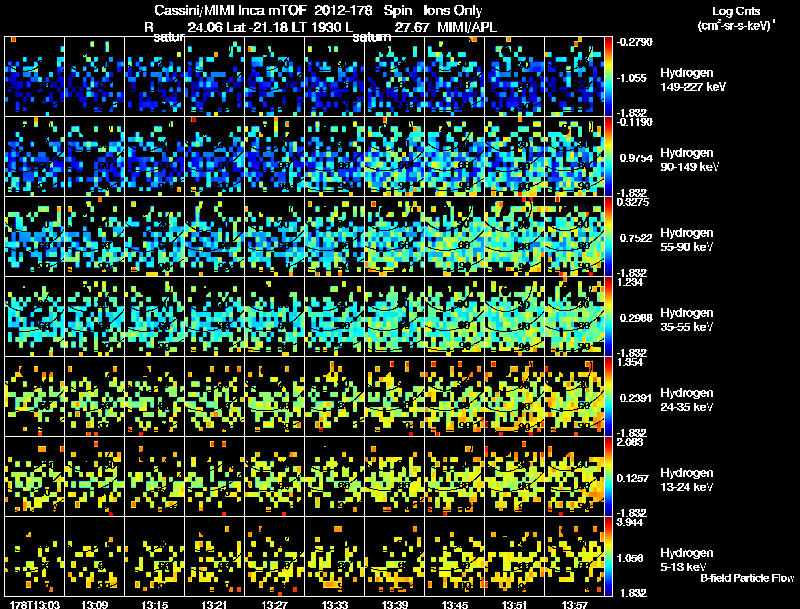Image resolution: width=800 pixels, height=609 pixels.
Task: Click the 'Ions Only' text in the title
Action: 453,10
